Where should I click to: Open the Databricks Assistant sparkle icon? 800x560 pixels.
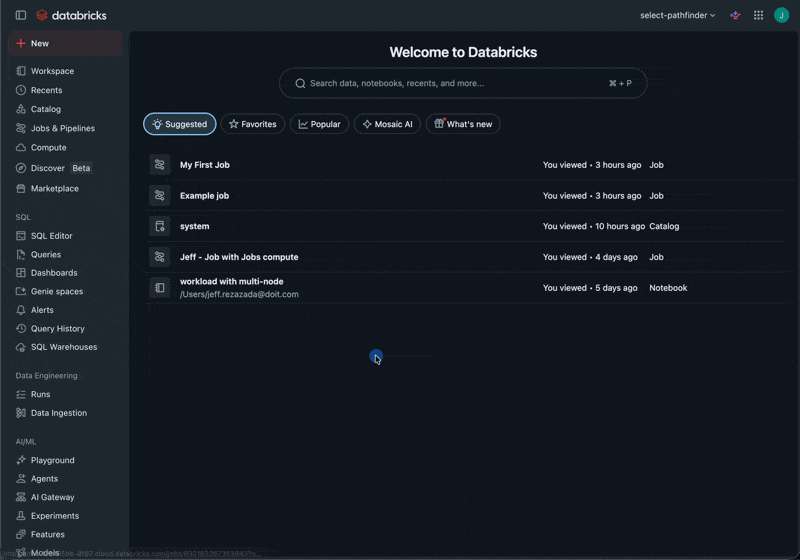click(735, 15)
